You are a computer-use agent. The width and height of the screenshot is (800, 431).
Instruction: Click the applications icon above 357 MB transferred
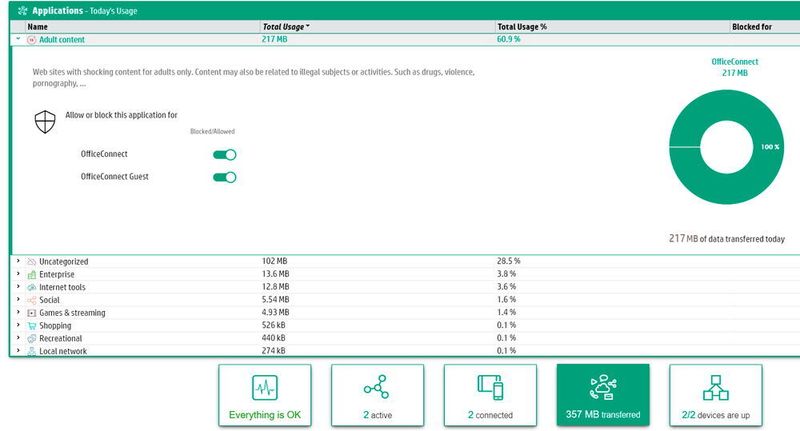pos(603,387)
